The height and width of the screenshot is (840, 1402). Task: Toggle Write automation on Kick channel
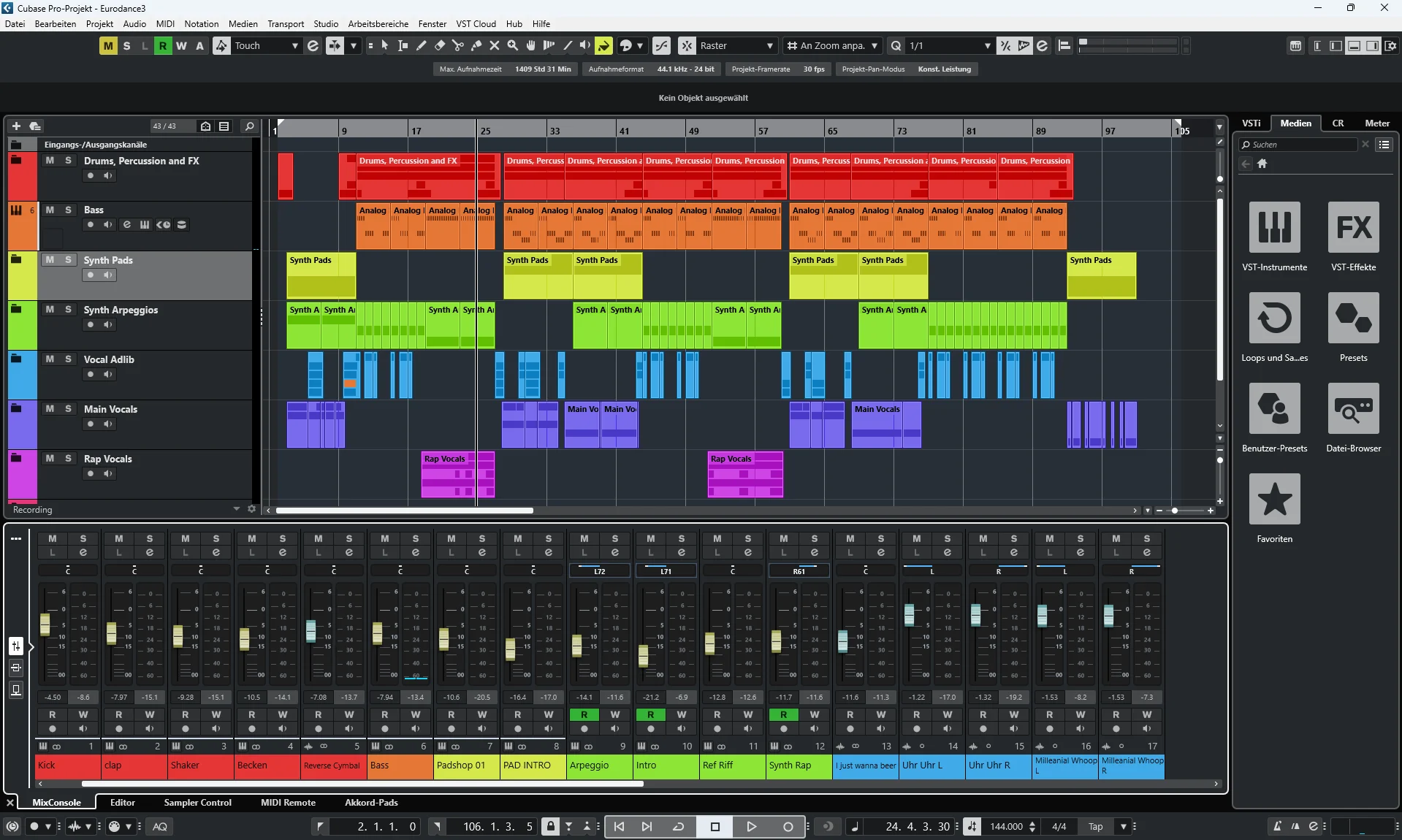pos(83,714)
